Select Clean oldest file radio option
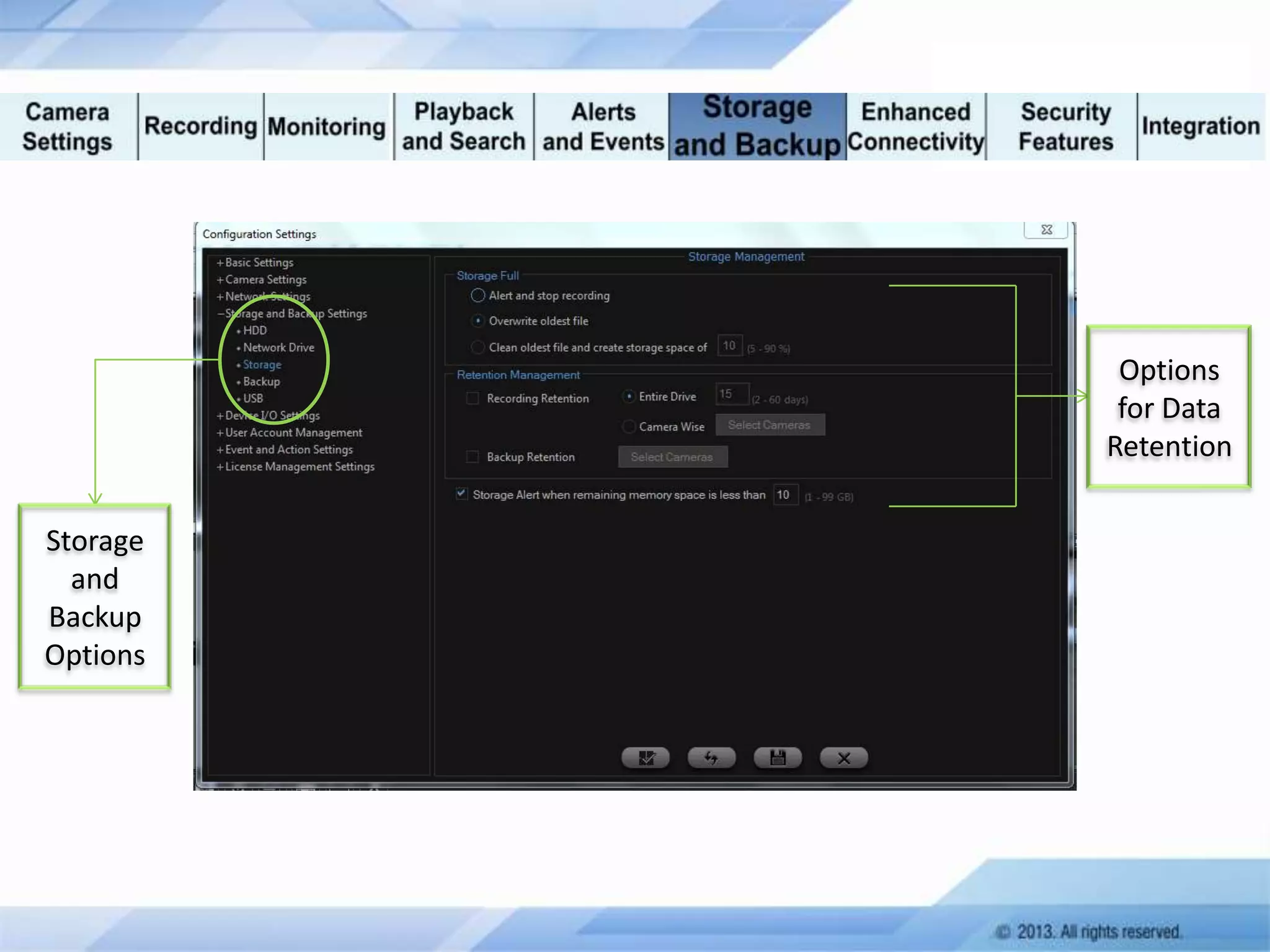Viewport: 1270px width, 952px height. coord(477,347)
